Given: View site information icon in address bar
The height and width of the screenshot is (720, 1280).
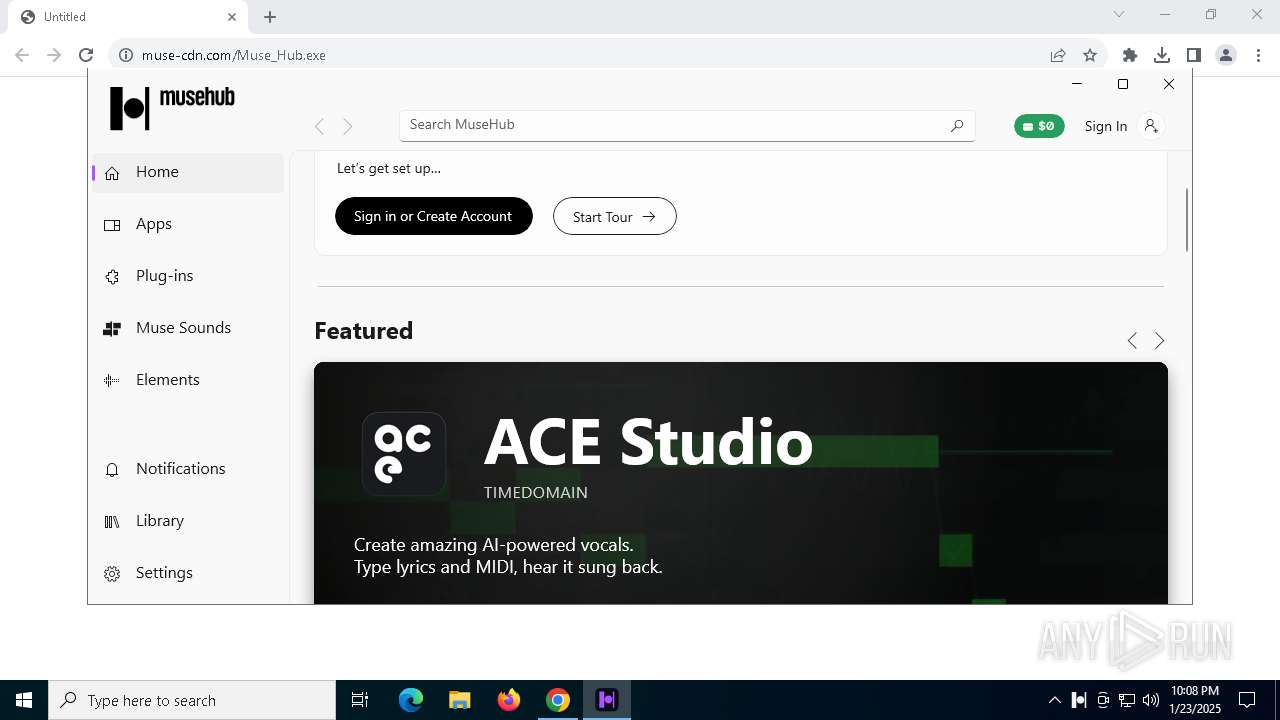Looking at the screenshot, I should 126,55.
